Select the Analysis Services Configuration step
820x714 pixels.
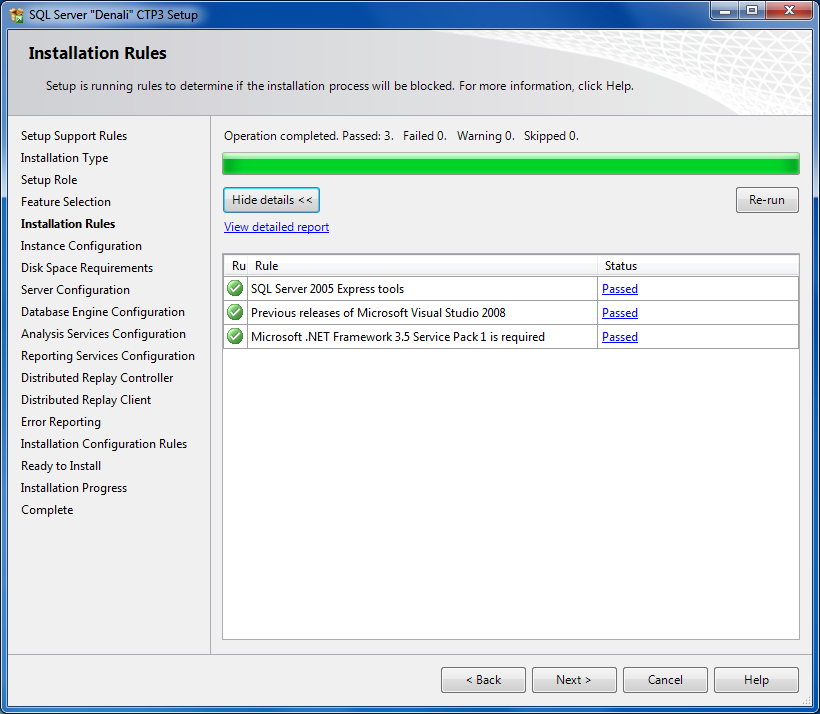point(103,334)
